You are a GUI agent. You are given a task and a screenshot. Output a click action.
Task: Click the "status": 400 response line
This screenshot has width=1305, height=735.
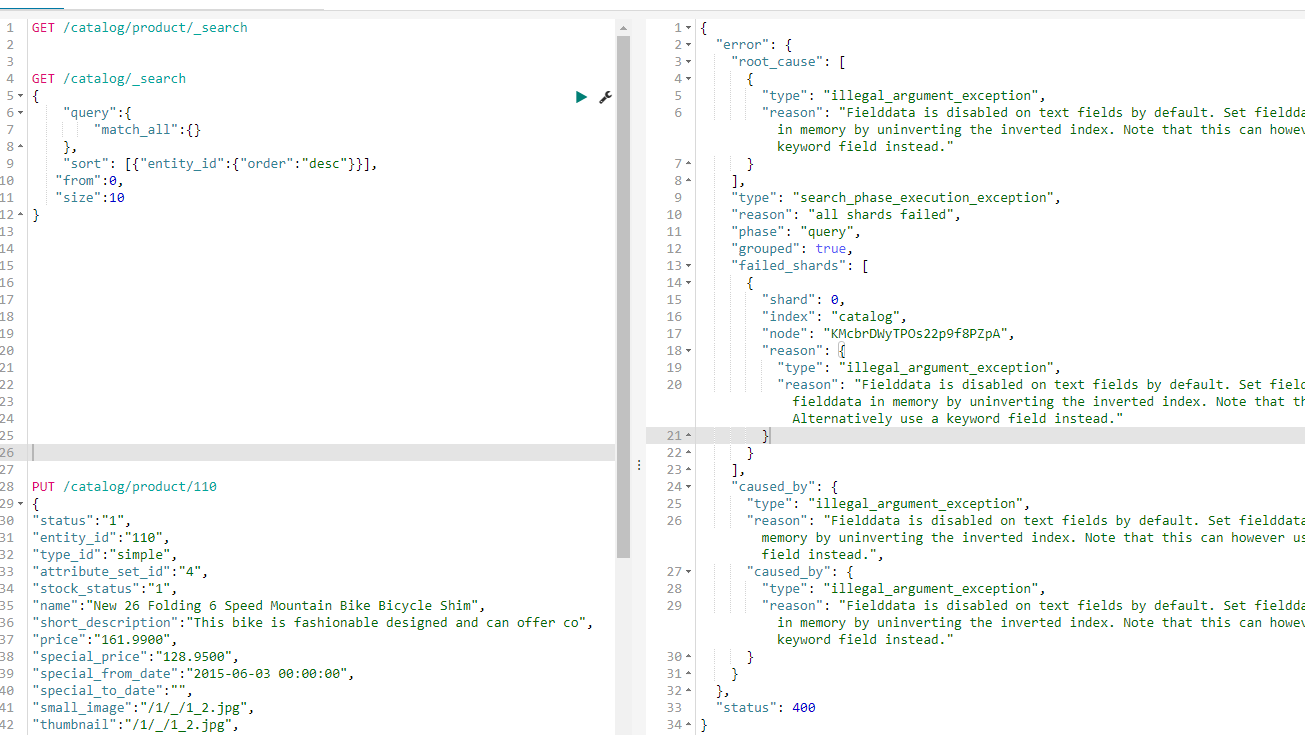tap(765, 708)
